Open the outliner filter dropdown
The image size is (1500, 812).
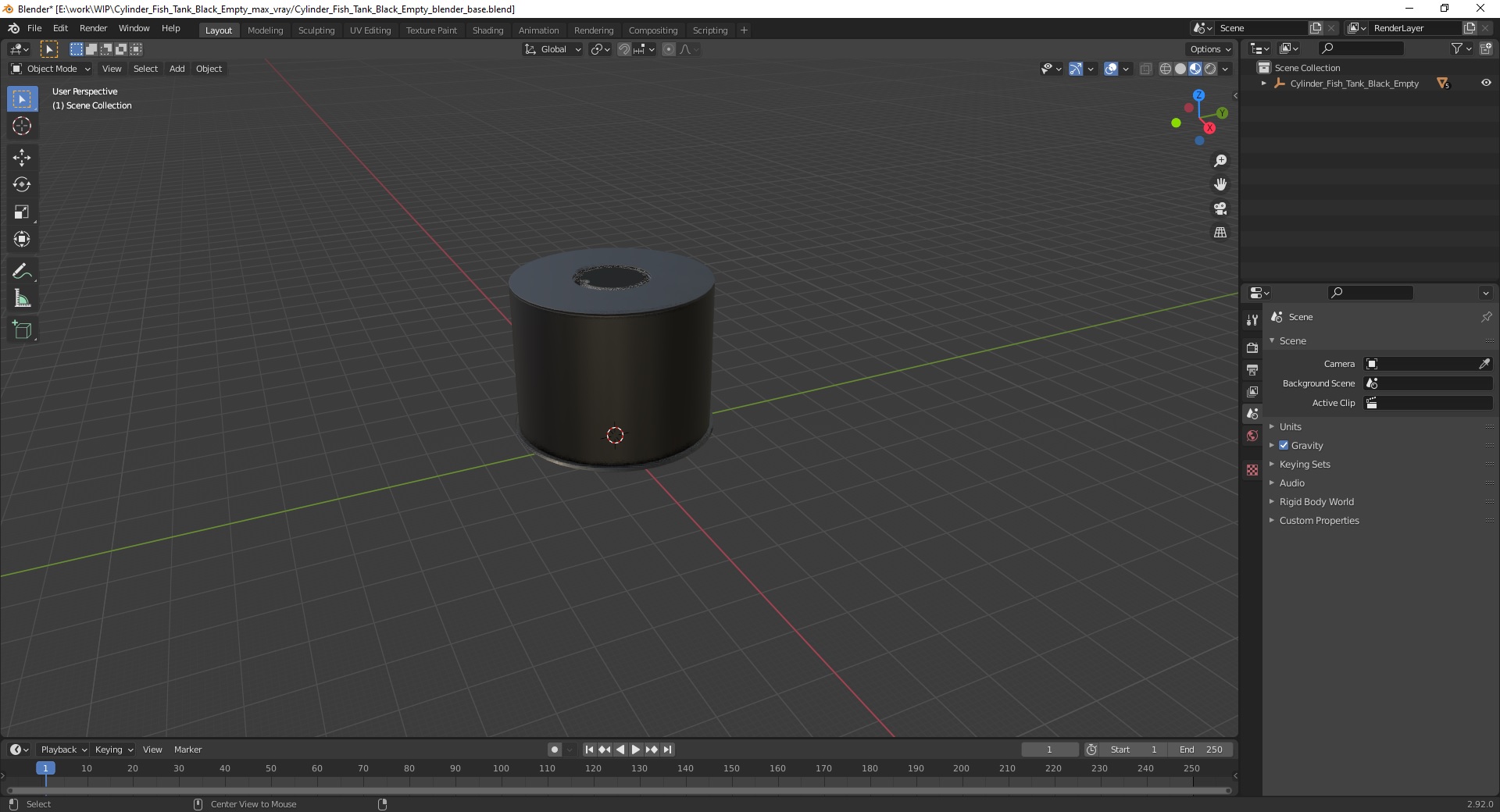click(1461, 48)
